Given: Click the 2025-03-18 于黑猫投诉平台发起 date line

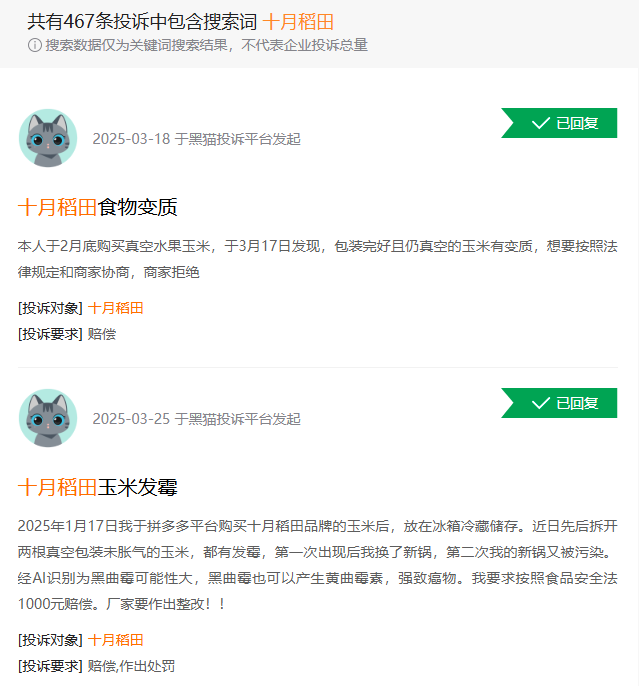Looking at the screenshot, I should pyautogui.click(x=196, y=139).
